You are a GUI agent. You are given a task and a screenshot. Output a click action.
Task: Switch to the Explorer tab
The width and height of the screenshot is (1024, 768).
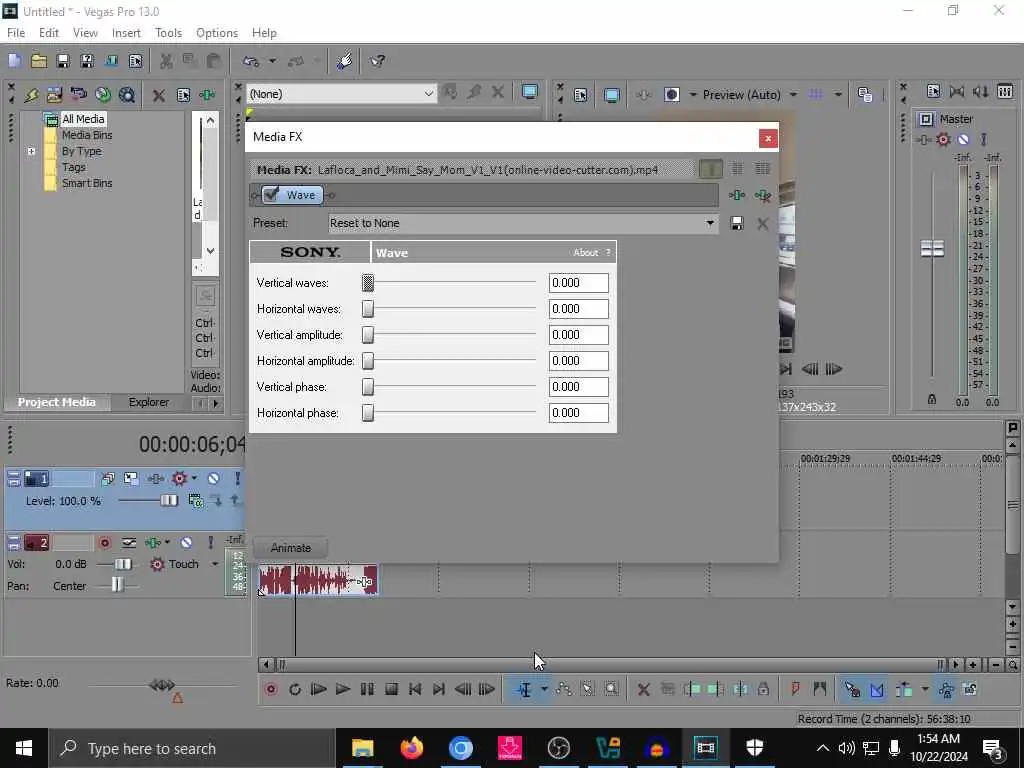pyautogui.click(x=148, y=402)
